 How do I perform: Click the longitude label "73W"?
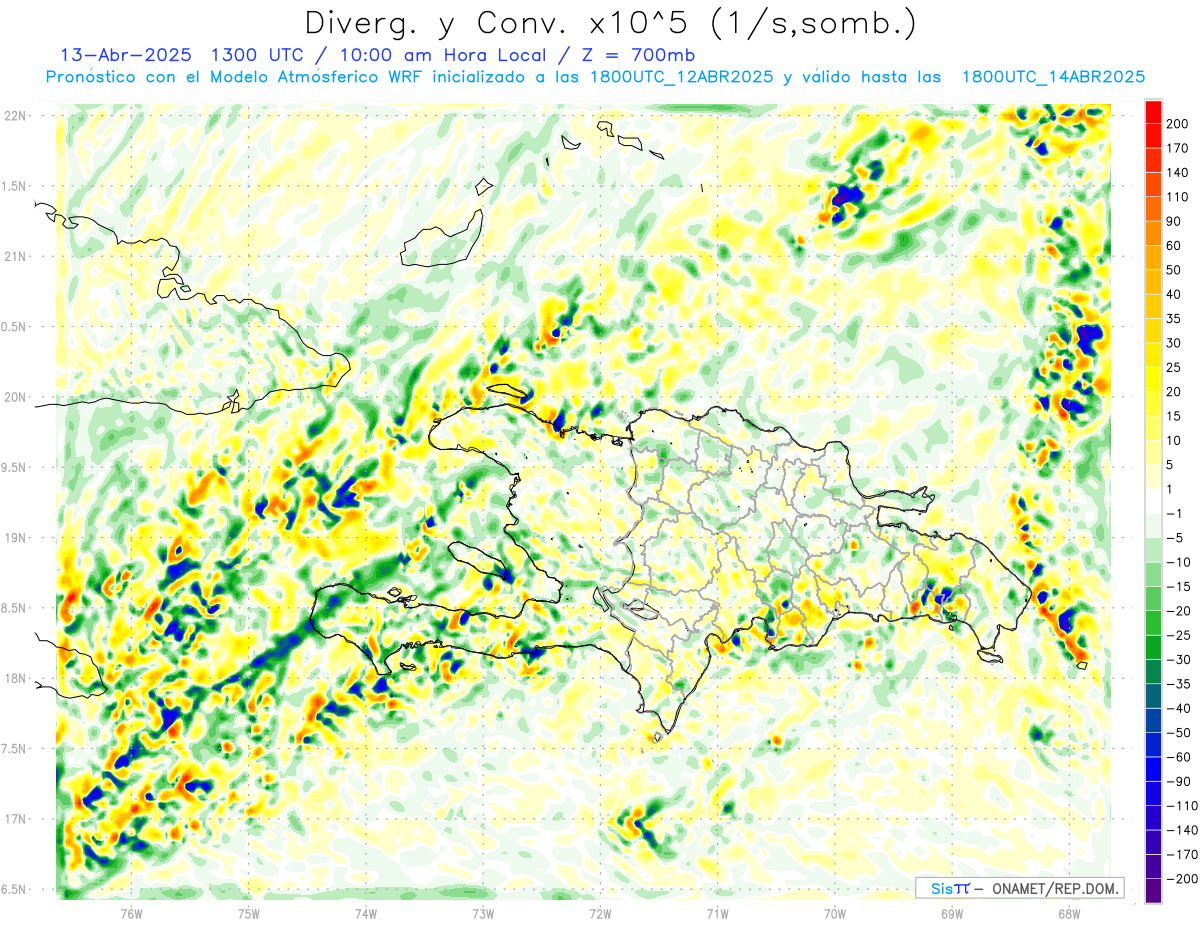coord(483,914)
